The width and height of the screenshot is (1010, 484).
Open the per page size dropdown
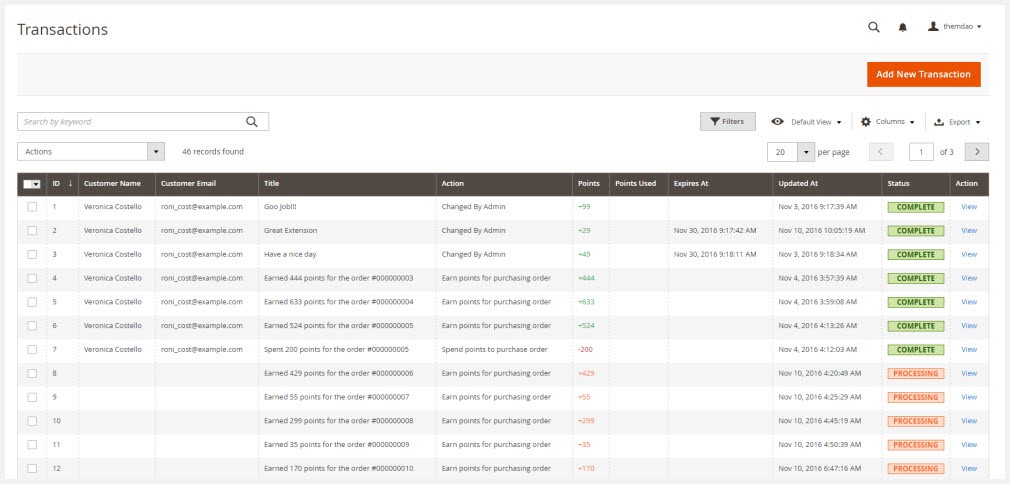[791, 152]
